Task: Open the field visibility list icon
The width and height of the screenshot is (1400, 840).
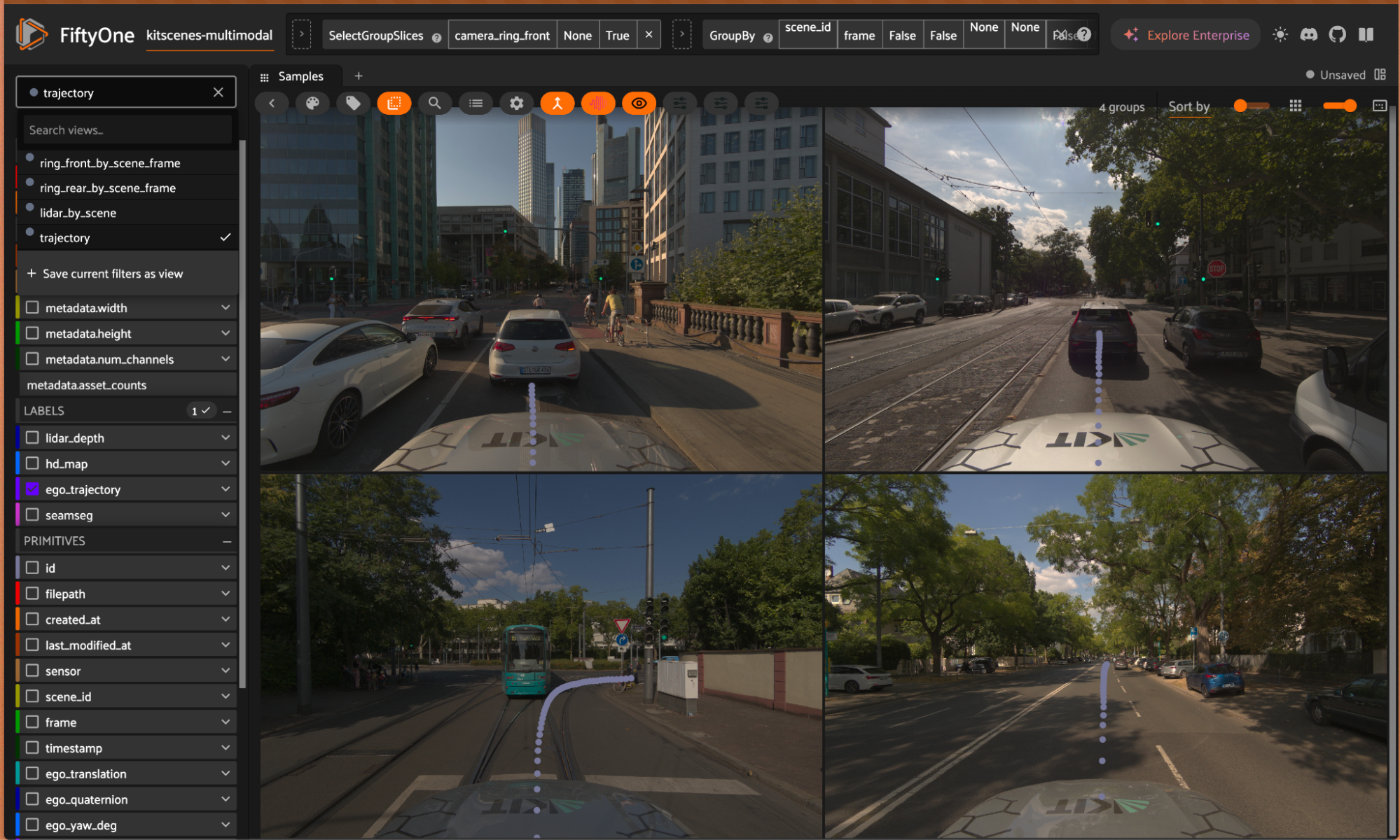Action: pyautogui.click(x=476, y=104)
